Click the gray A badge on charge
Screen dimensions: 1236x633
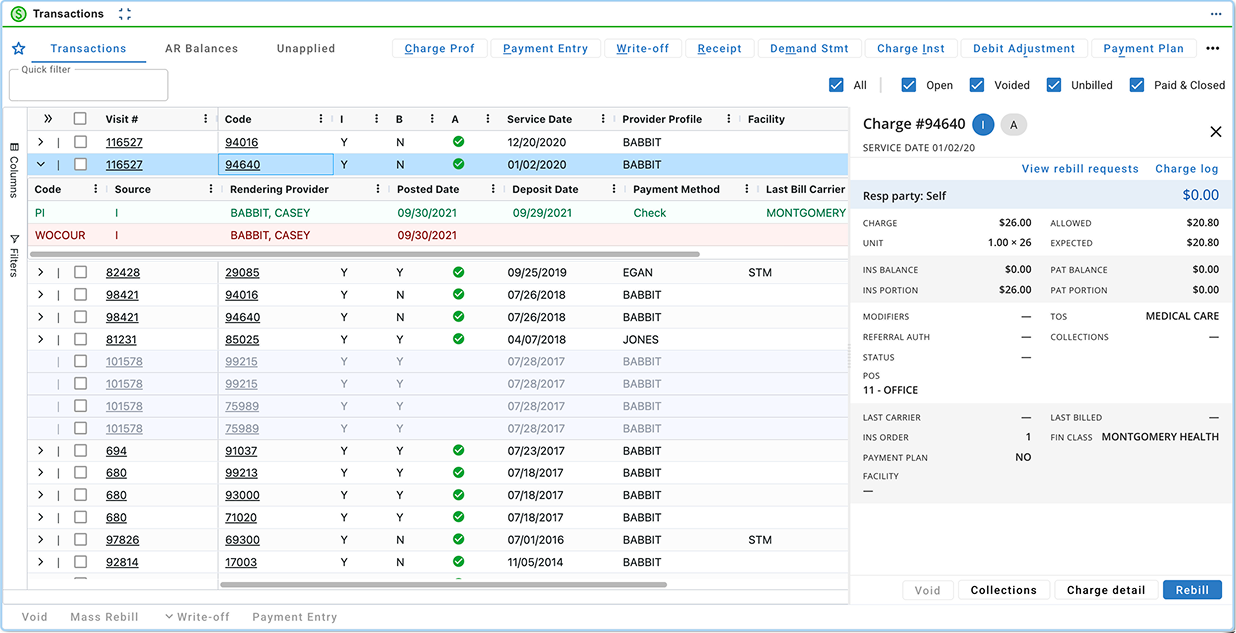[x=1014, y=125]
